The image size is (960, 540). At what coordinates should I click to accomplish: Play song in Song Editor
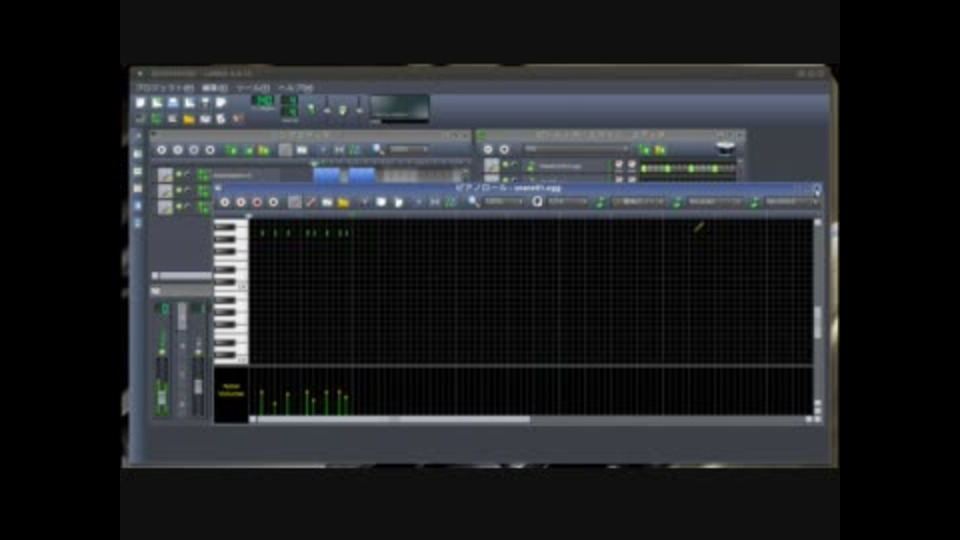pos(162,150)
